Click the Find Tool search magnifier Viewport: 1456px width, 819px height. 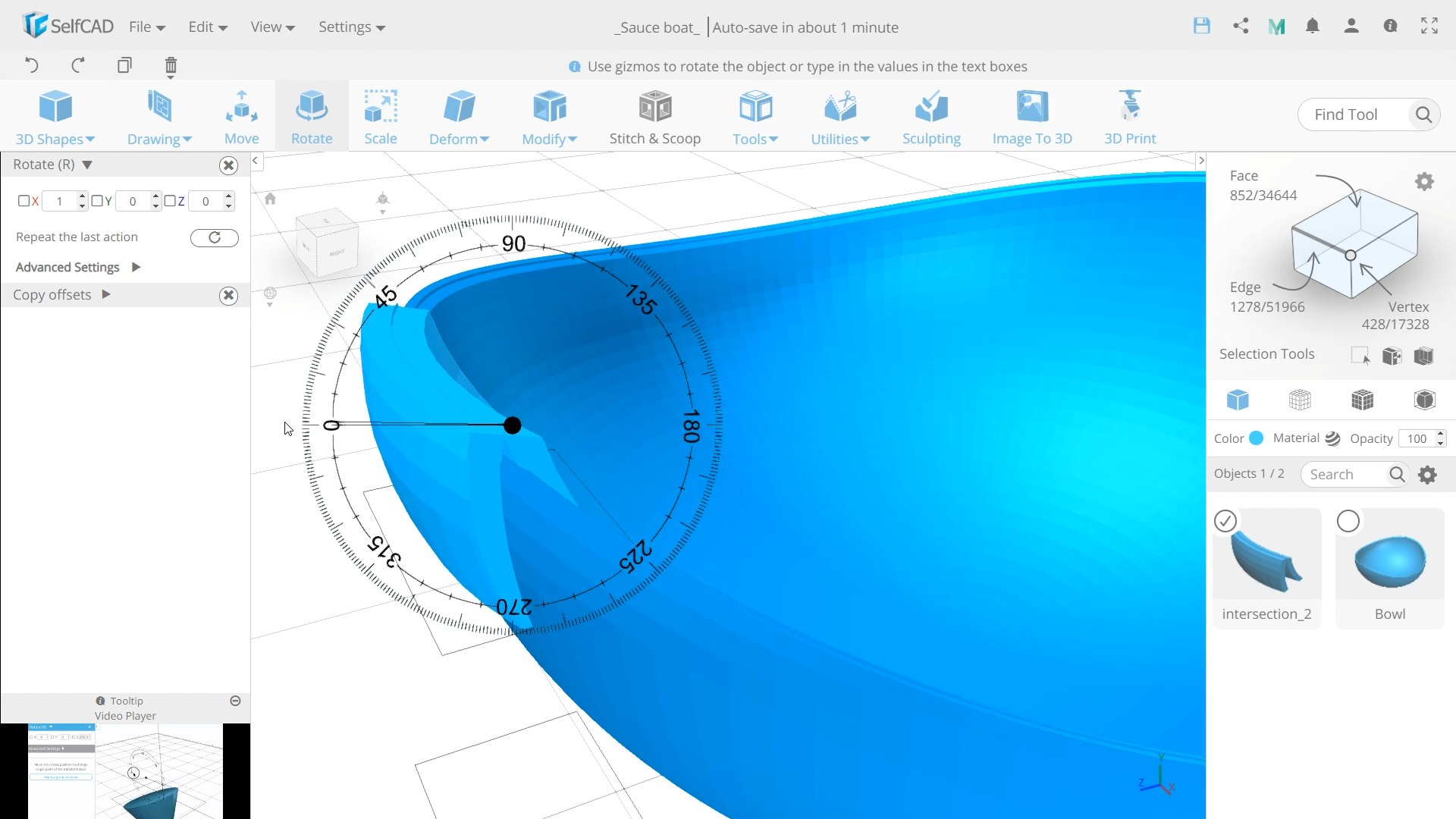[1423, 115]
